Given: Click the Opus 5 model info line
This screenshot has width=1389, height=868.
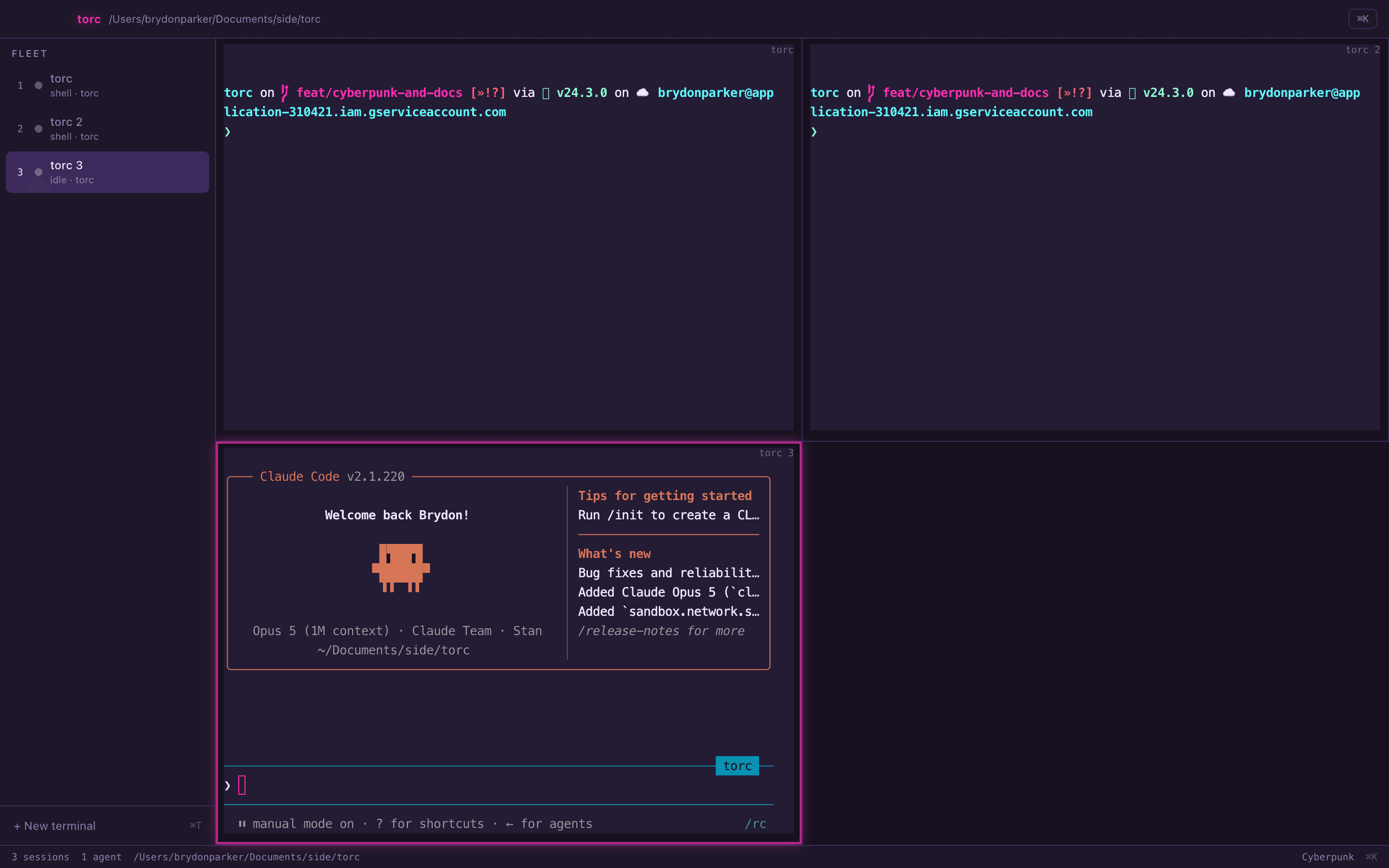Looking at the screenshot, I should pyautogui.click(x=397, y=631).
